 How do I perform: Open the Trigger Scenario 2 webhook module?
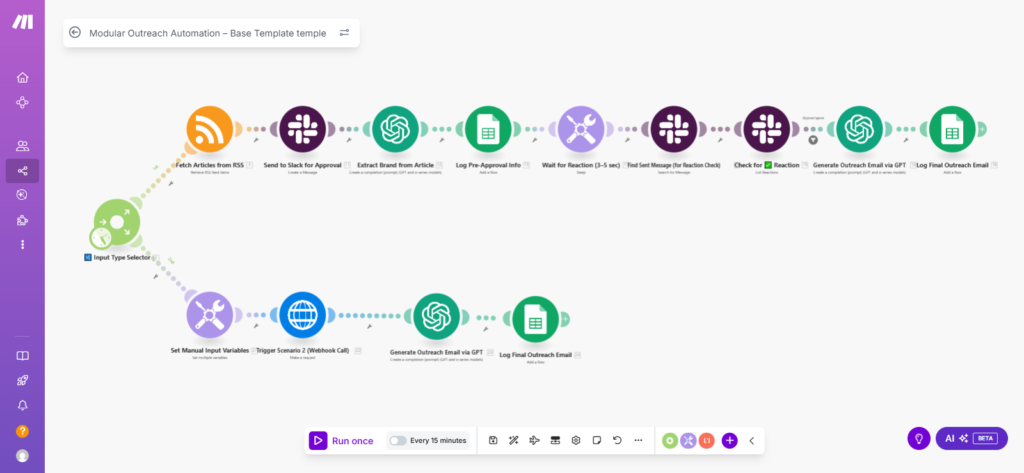click(x=302, y=316)
